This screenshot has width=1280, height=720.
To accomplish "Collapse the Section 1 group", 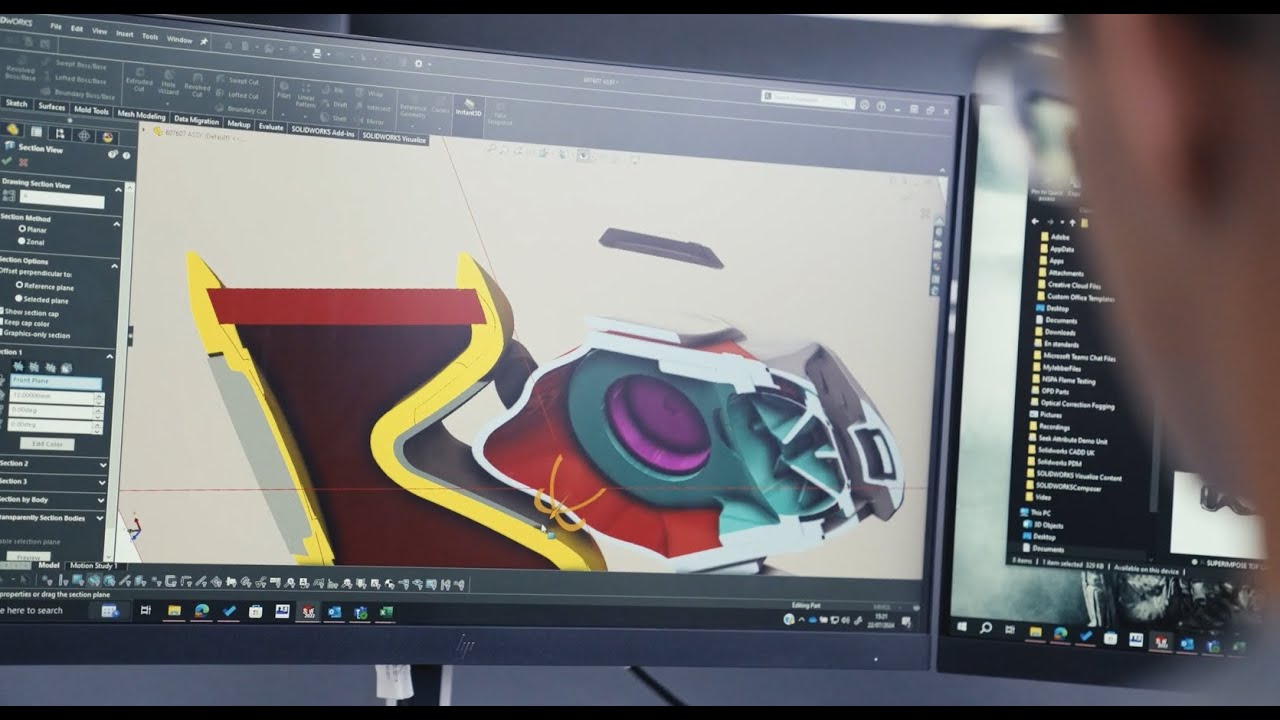I will pyautogui.click(x=109, y=356).
